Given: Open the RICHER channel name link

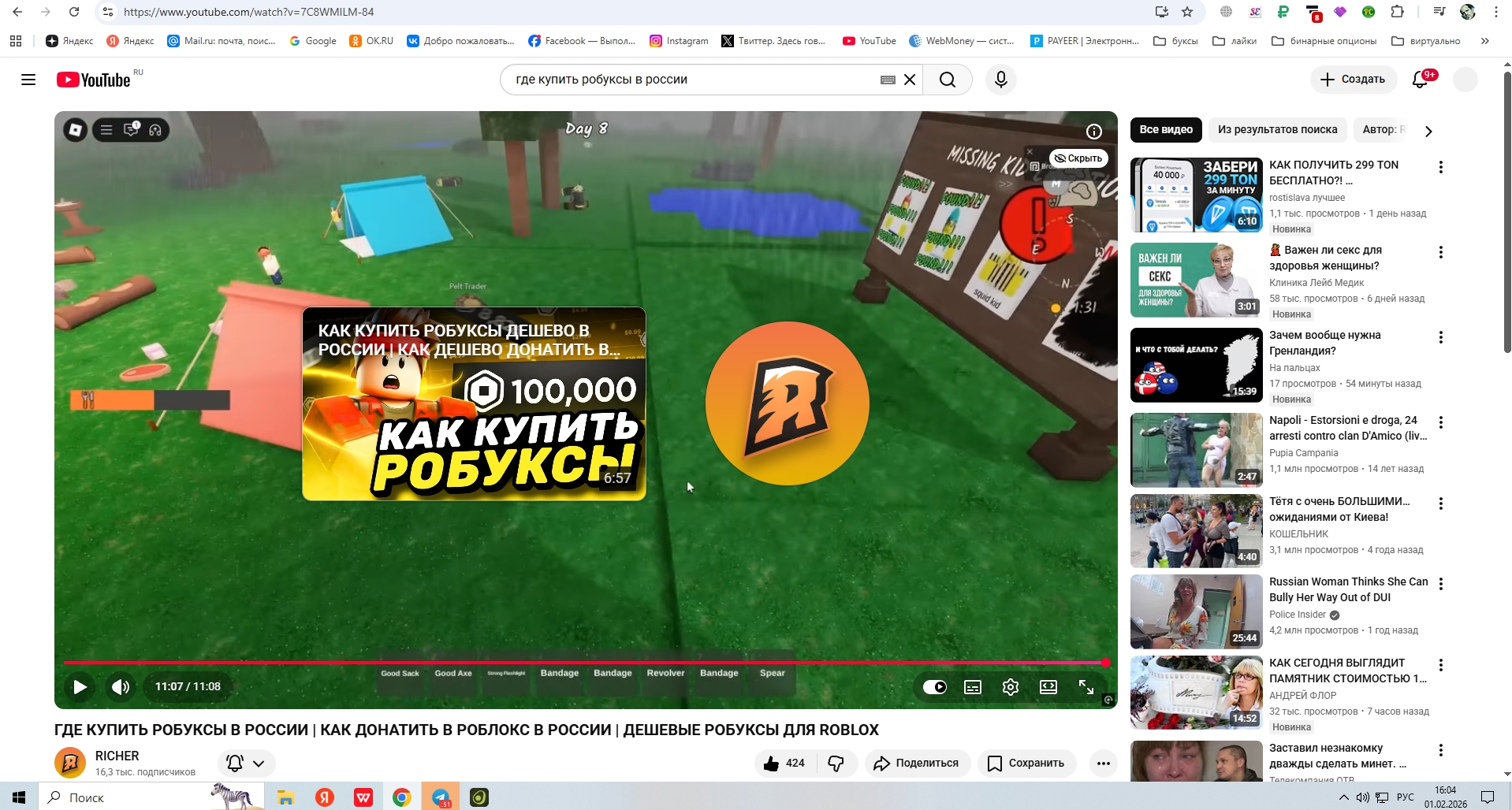Looking at the screenshot, I should pyautogui.click(x=117, y=756).
